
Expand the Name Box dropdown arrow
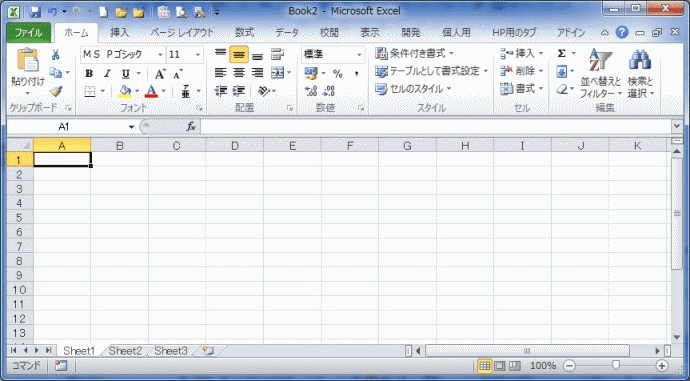[131, 127]
